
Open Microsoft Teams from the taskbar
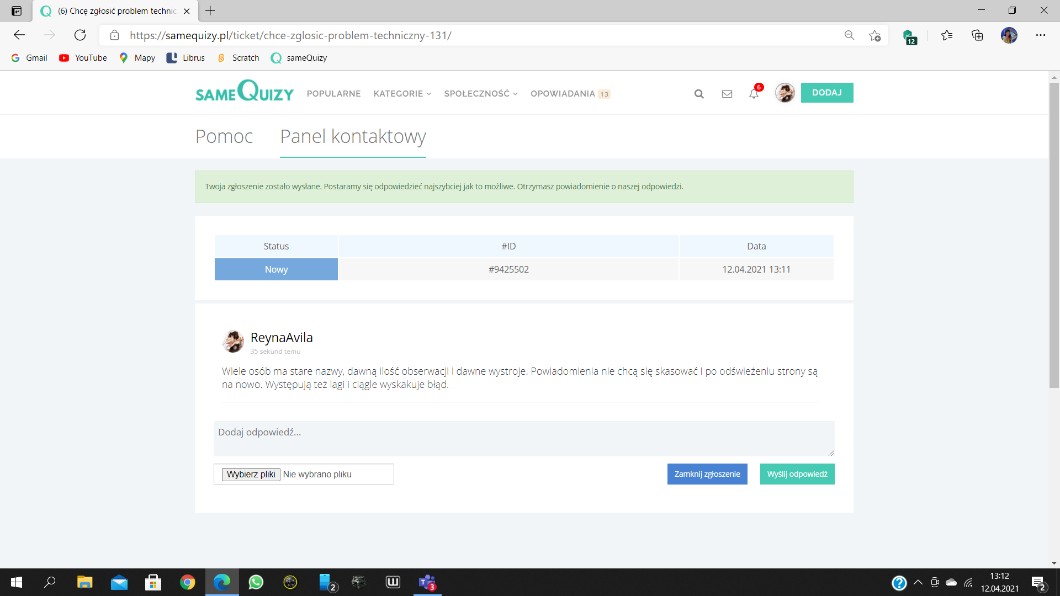click(x=427, y=582)
